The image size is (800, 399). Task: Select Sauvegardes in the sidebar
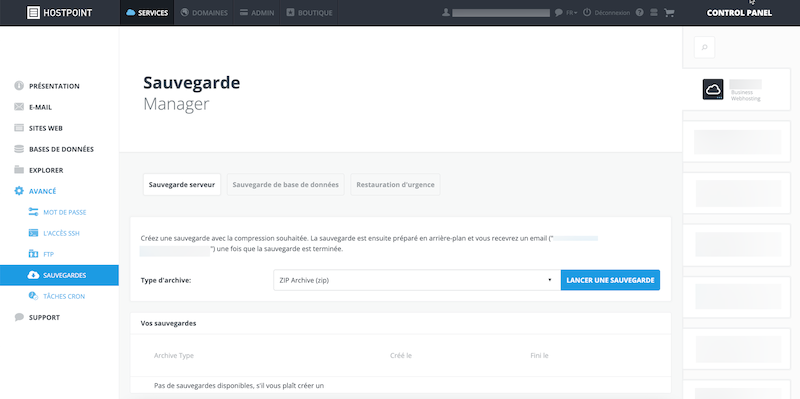coord(59,275)
